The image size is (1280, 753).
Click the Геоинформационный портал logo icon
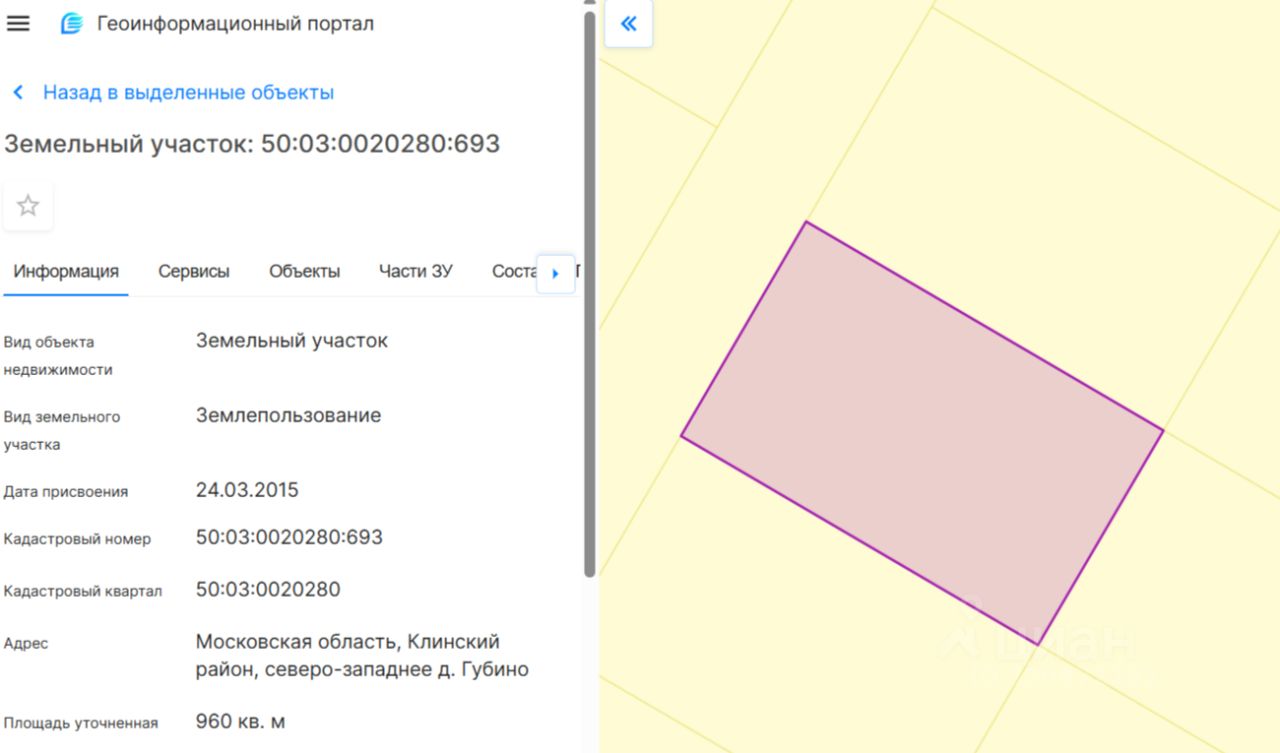pyautogui.click(x=71, y=24)
